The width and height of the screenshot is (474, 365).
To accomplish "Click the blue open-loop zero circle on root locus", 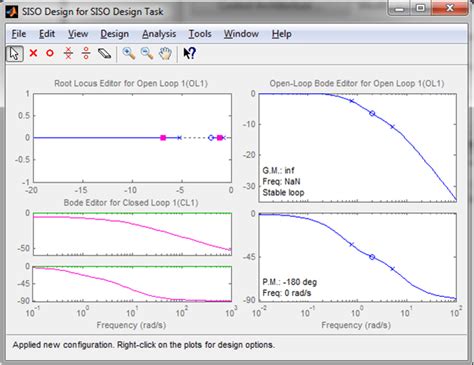I will coord(211,138).
